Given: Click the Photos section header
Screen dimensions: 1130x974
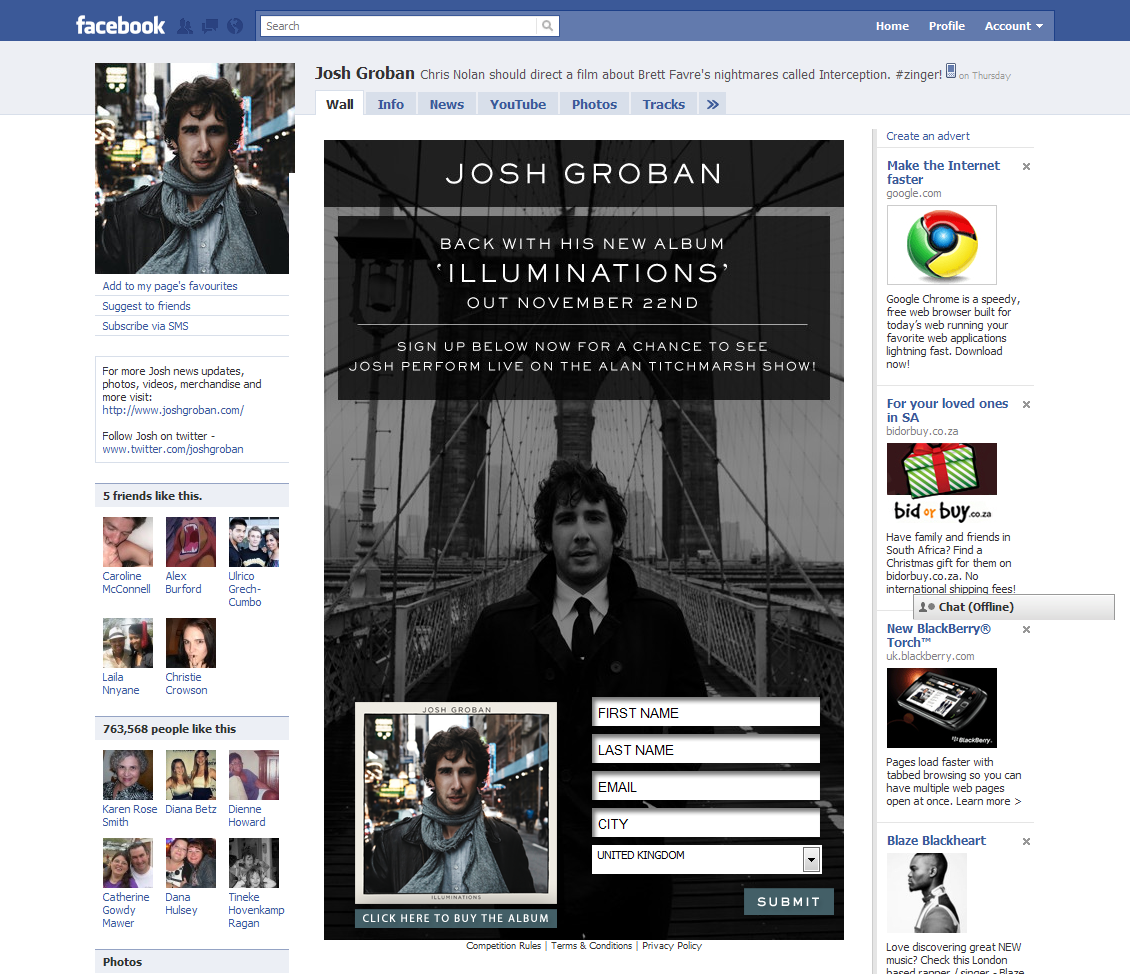Looking at the screenshot, I should click(x=192, y=962).
